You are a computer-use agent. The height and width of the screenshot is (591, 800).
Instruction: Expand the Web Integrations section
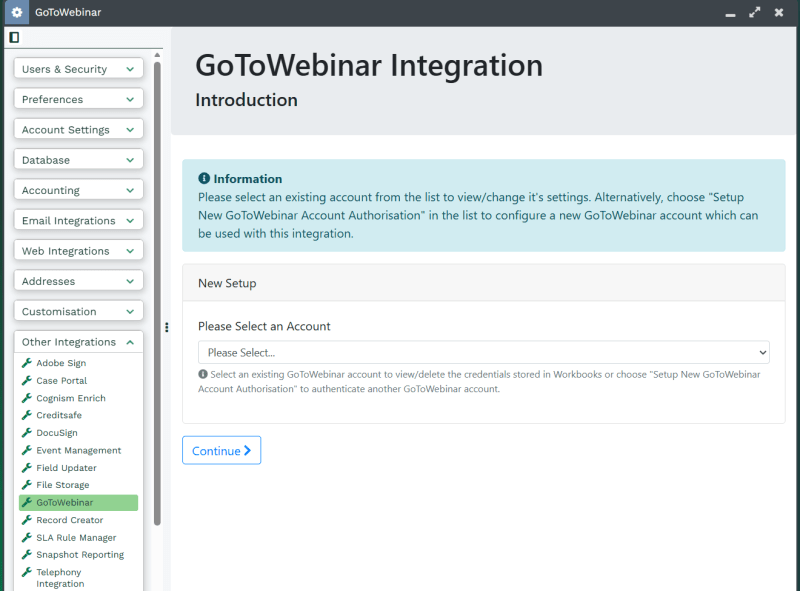(78, 251)
